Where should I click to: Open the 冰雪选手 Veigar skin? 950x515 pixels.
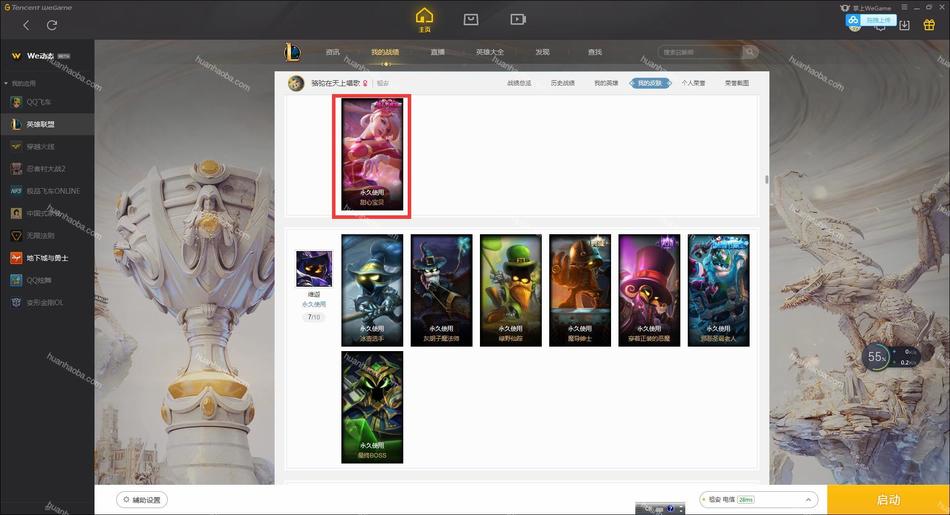click(x=372, y=290)
